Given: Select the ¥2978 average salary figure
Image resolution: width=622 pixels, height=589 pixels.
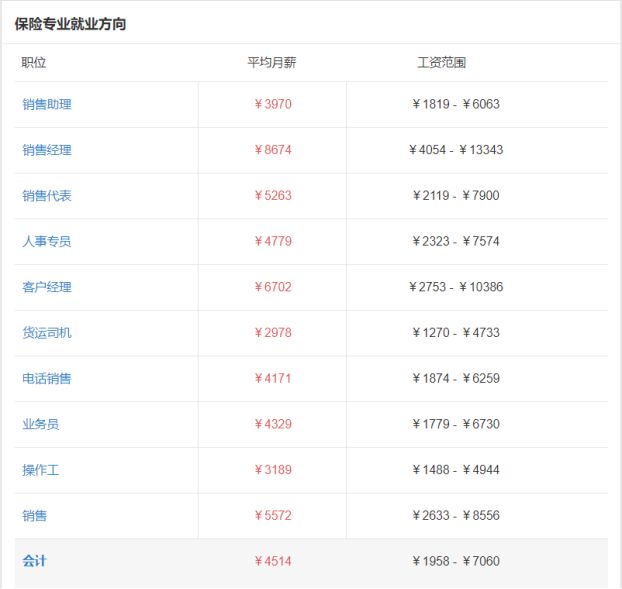Looking at the screenshot, I should pos(272,333).
